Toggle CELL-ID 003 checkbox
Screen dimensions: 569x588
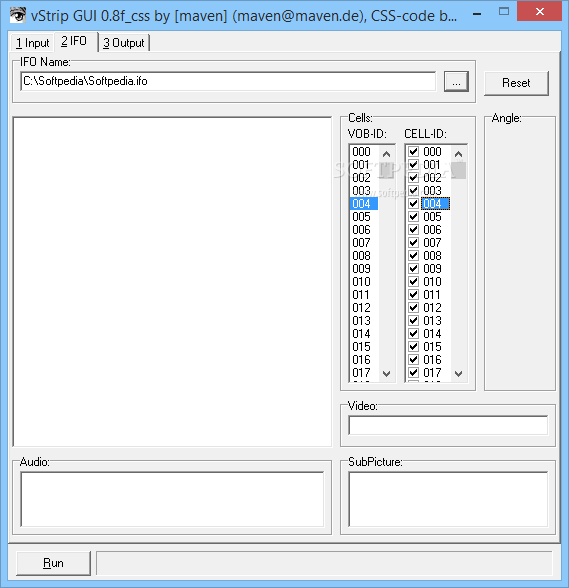(413, 190)
